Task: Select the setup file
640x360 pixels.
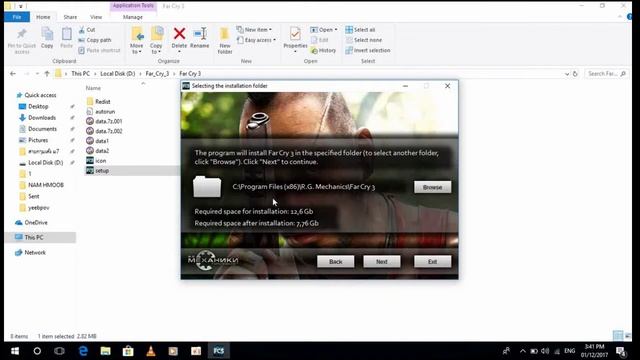Action: (102, 171)
